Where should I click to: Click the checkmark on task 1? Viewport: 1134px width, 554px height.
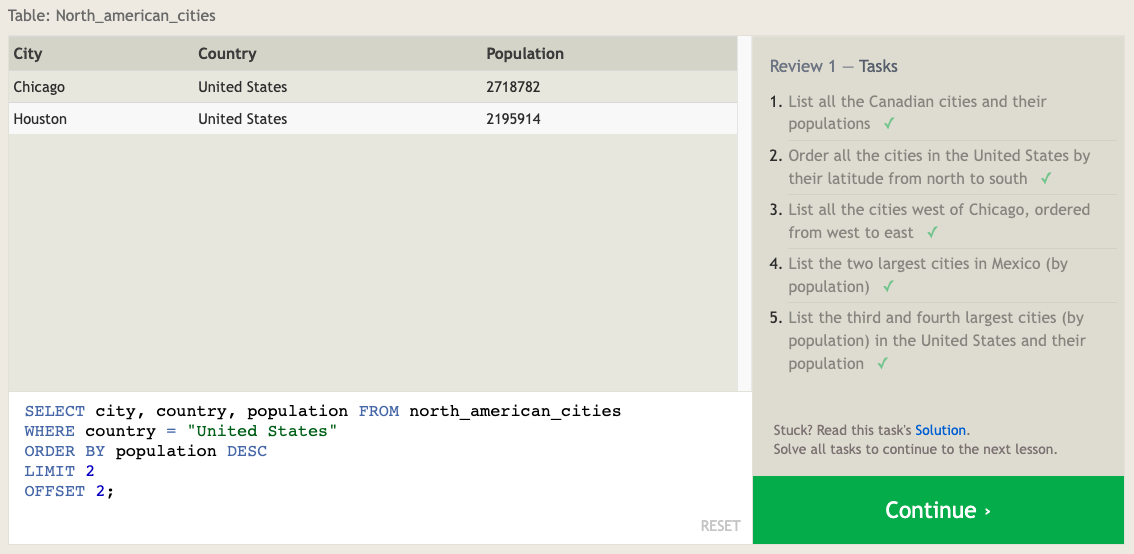click(x=889, y=124)
